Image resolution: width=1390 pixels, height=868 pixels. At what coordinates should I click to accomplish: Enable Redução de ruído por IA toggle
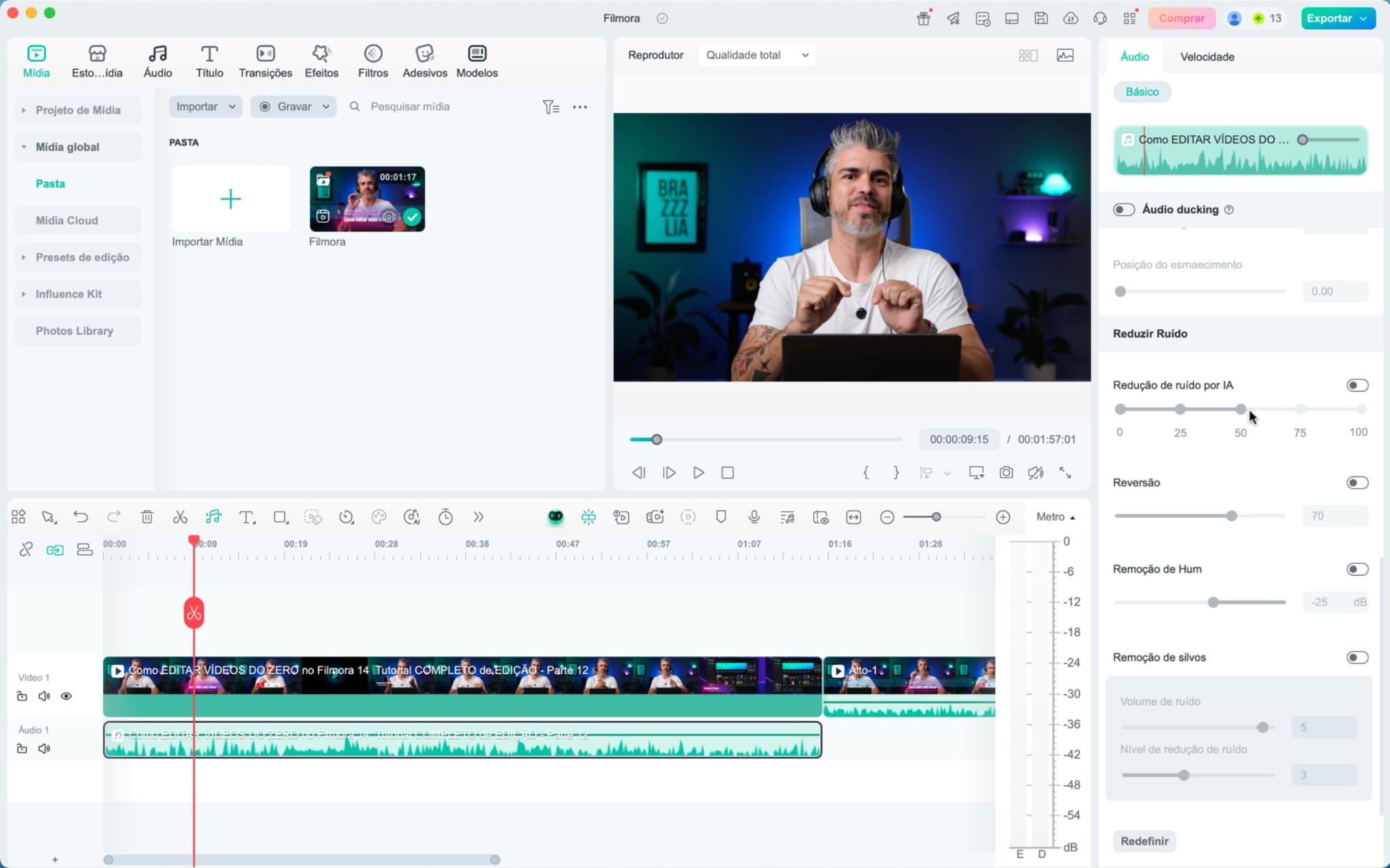[1357, 385]
